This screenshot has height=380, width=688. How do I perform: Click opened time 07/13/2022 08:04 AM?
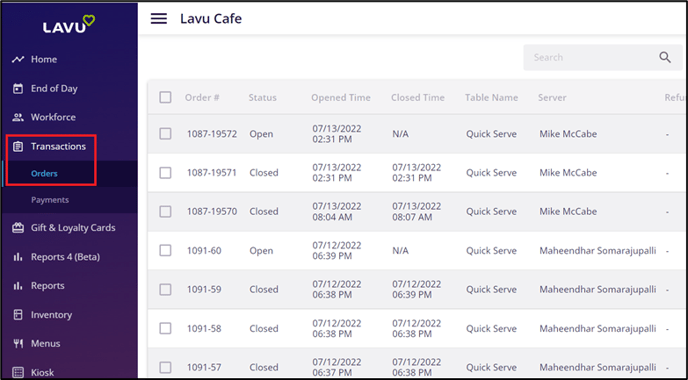337,212
